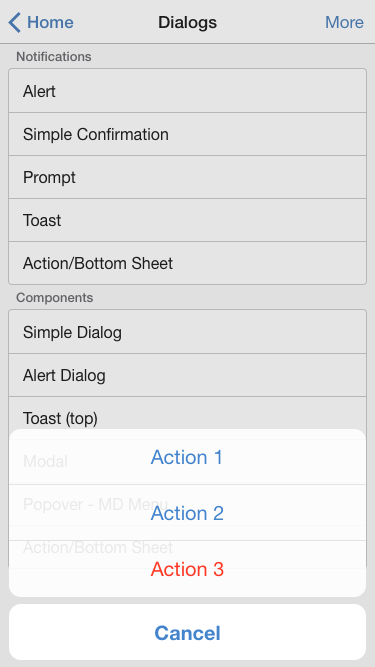Tap the Toast (top) item
375x667 pixels.
pyautogui.click(x=188, y=413)
